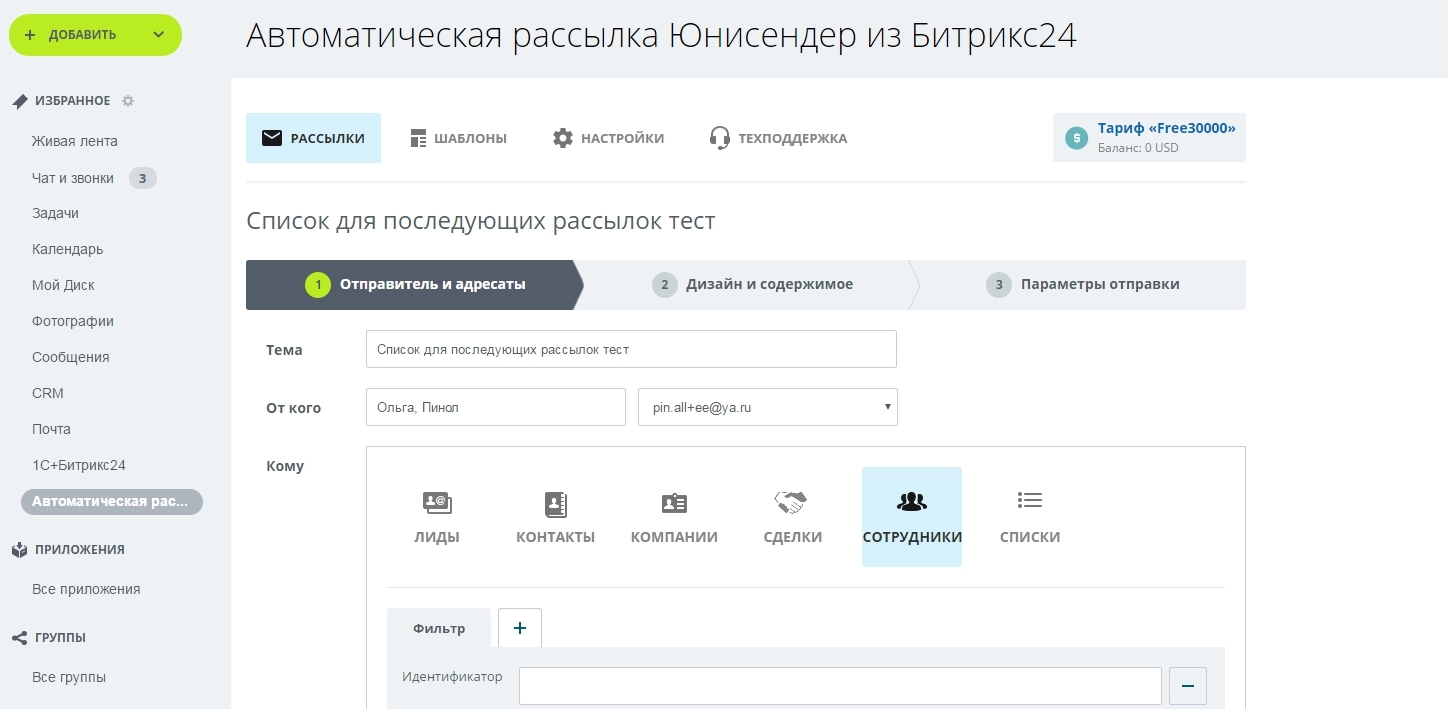Collapse the ГРУППЫ sidebar section
Viewport: 1448px width, 709px height.
(60, 638)
